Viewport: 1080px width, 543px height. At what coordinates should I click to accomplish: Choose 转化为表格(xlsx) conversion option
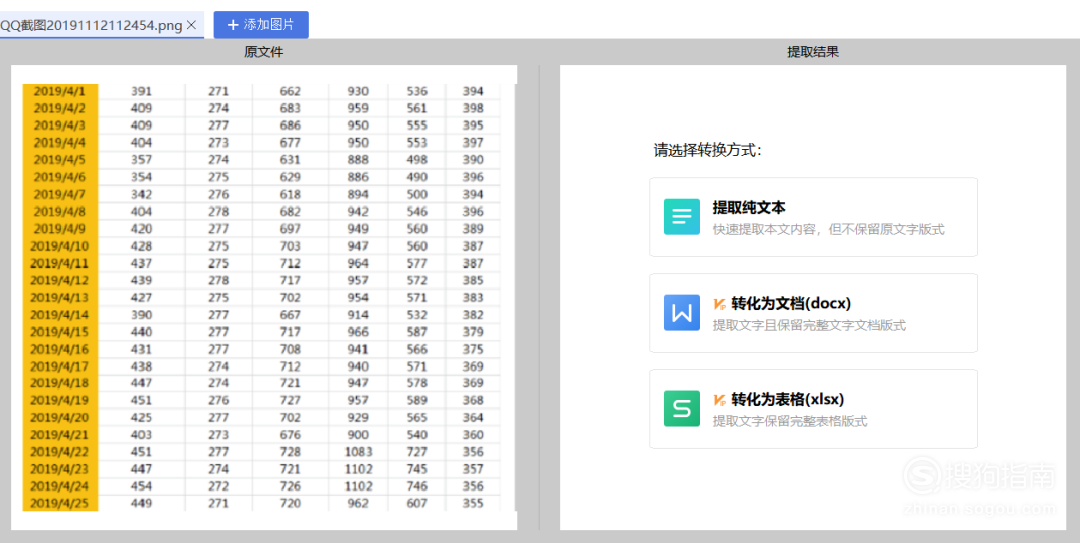click(813, 409)
